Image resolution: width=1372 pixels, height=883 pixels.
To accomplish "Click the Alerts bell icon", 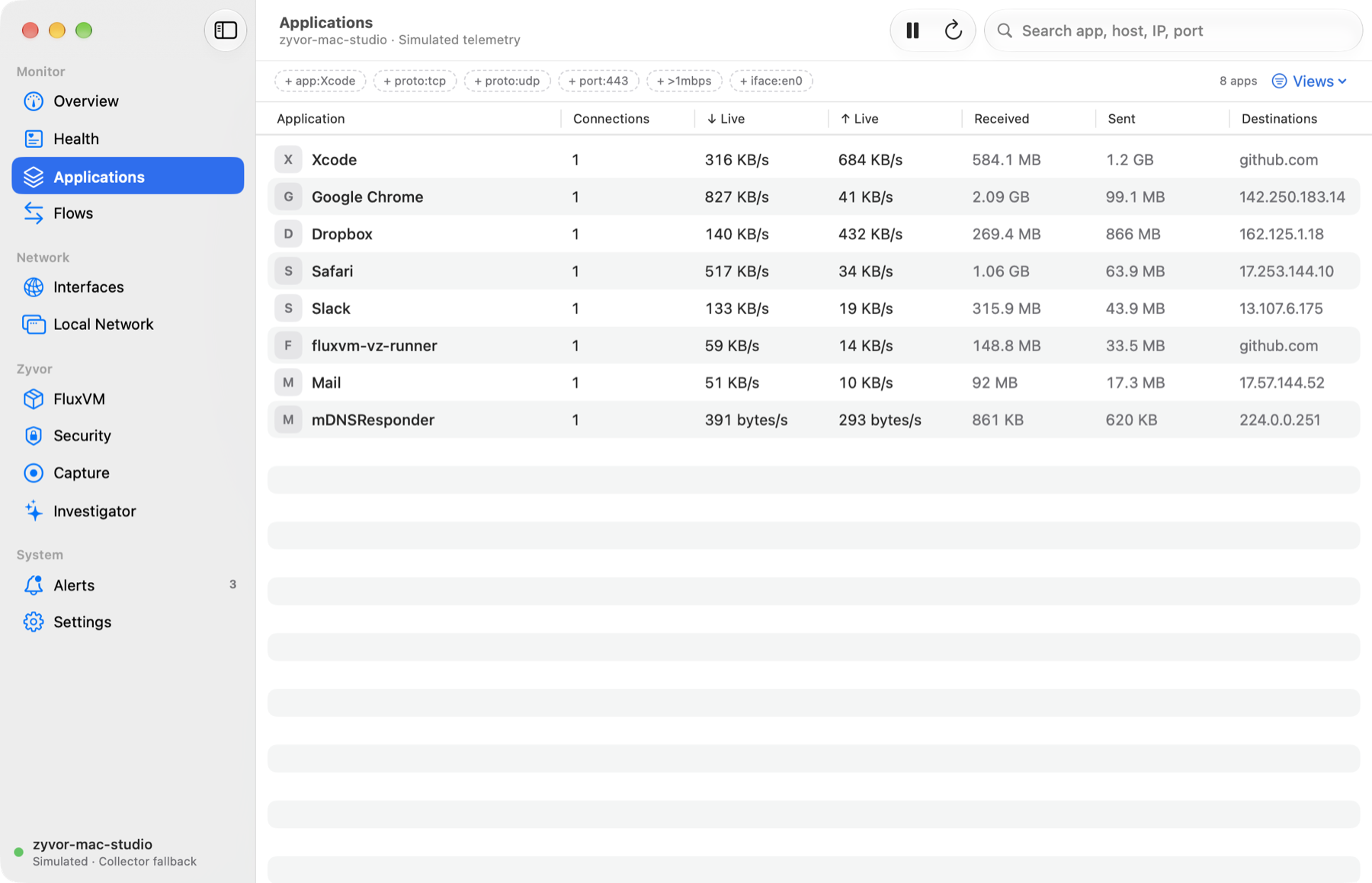I will pyautogui.click(x=34, y=585).
